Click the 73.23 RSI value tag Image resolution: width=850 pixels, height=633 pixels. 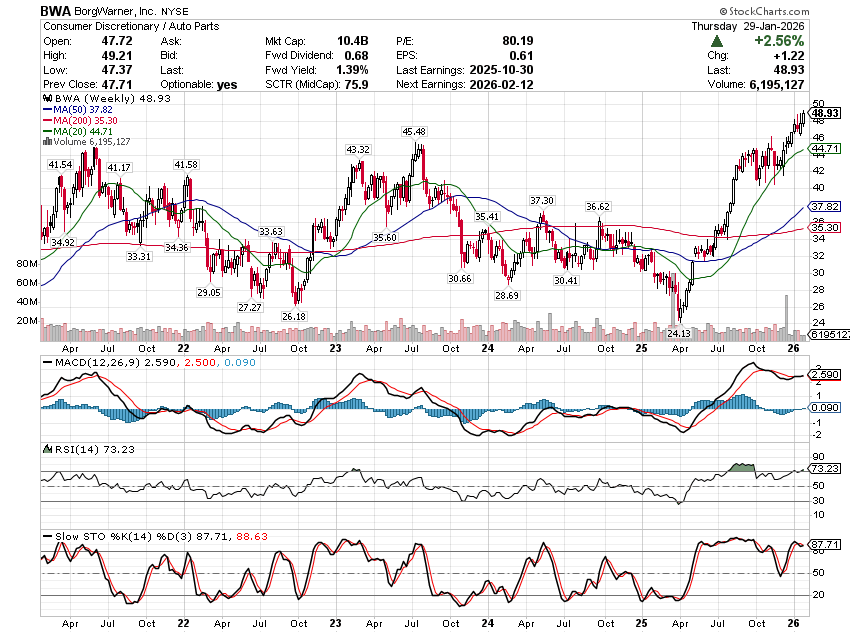click(825, 468)
